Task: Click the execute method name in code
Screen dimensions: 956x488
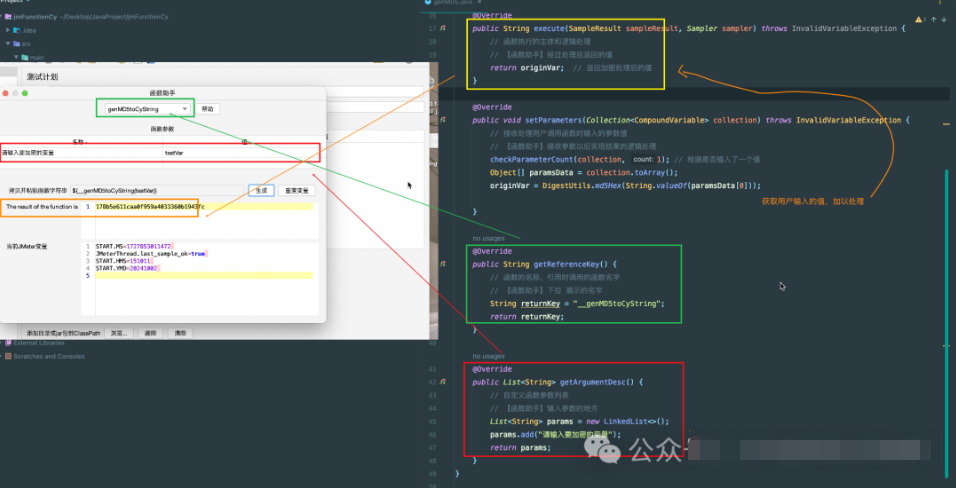Action: [549, 29]
